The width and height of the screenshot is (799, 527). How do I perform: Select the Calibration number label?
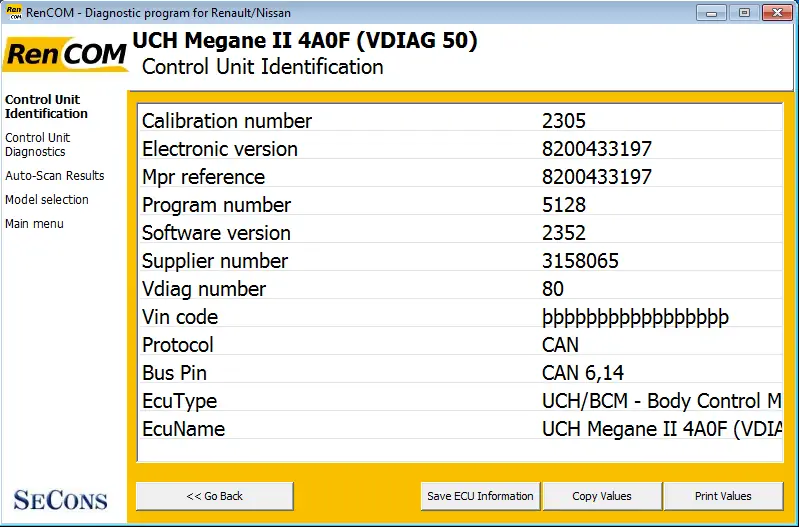[x=227, y=121]
